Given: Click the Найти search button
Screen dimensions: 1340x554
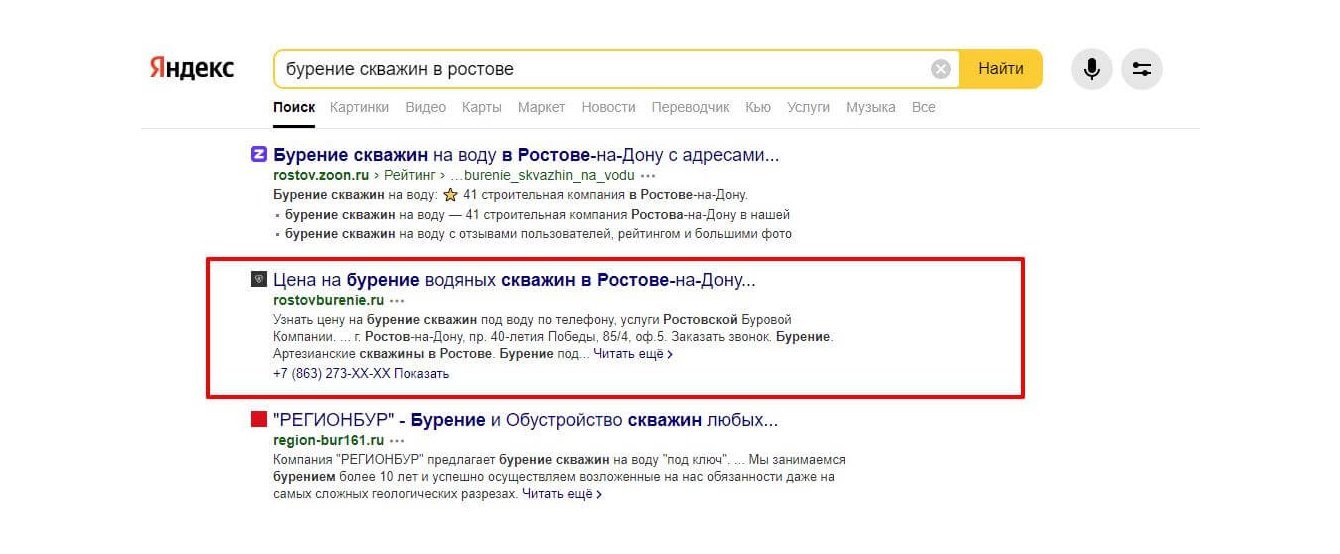Looking at the screenshot, I should (x=1001, y=69).
